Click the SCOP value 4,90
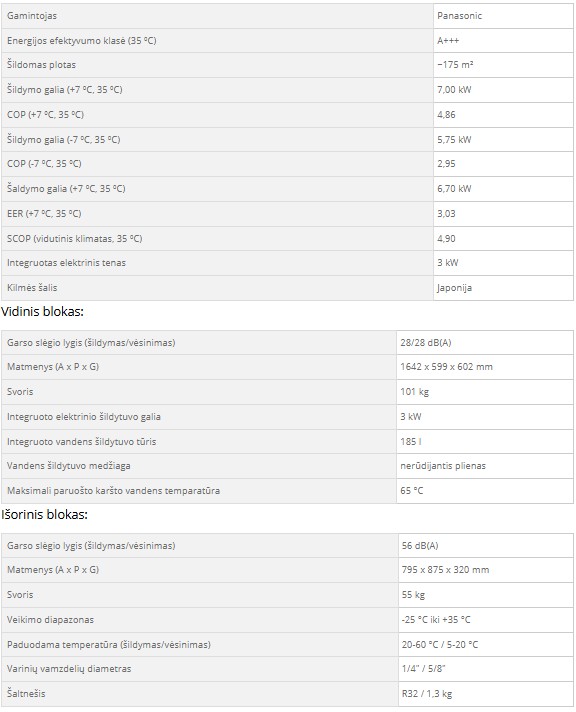Image resolution: width=576 pixels, height=712 pixels. pos(446,239)
